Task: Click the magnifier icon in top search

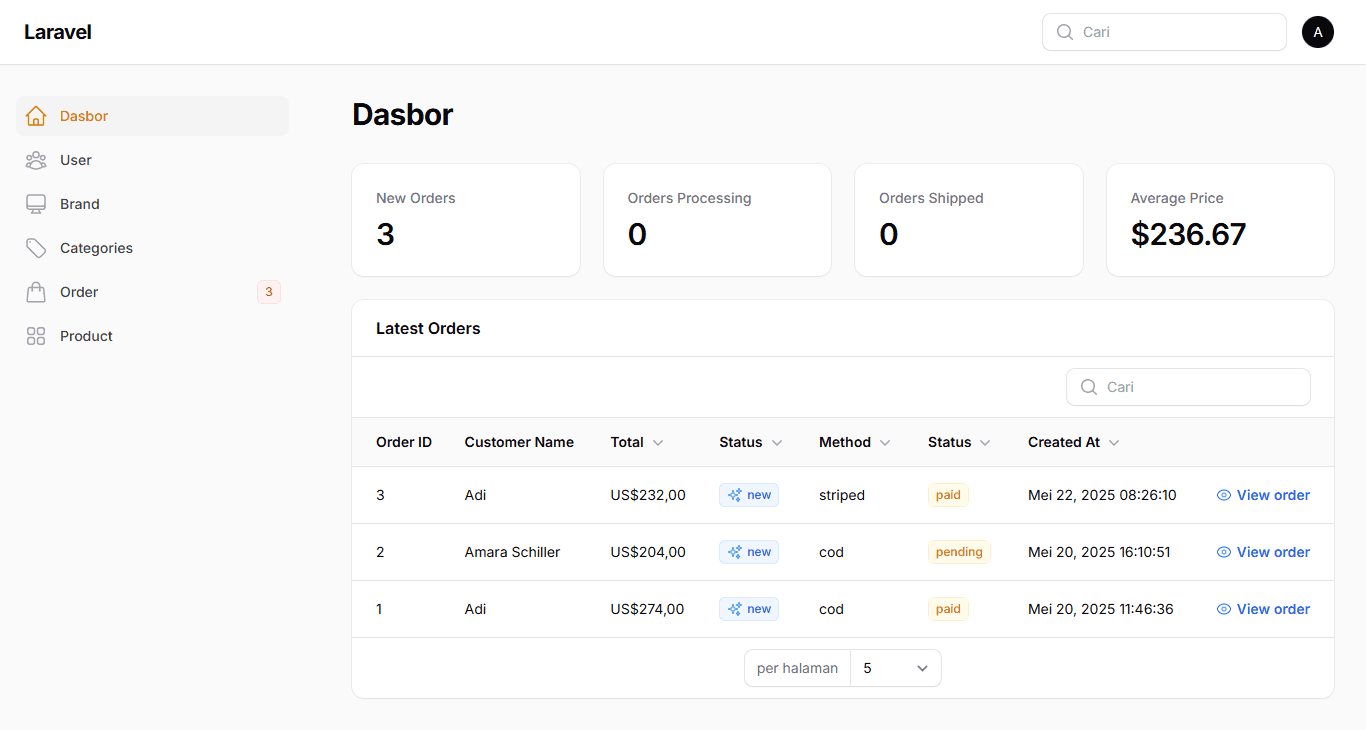Action: 1065,32
